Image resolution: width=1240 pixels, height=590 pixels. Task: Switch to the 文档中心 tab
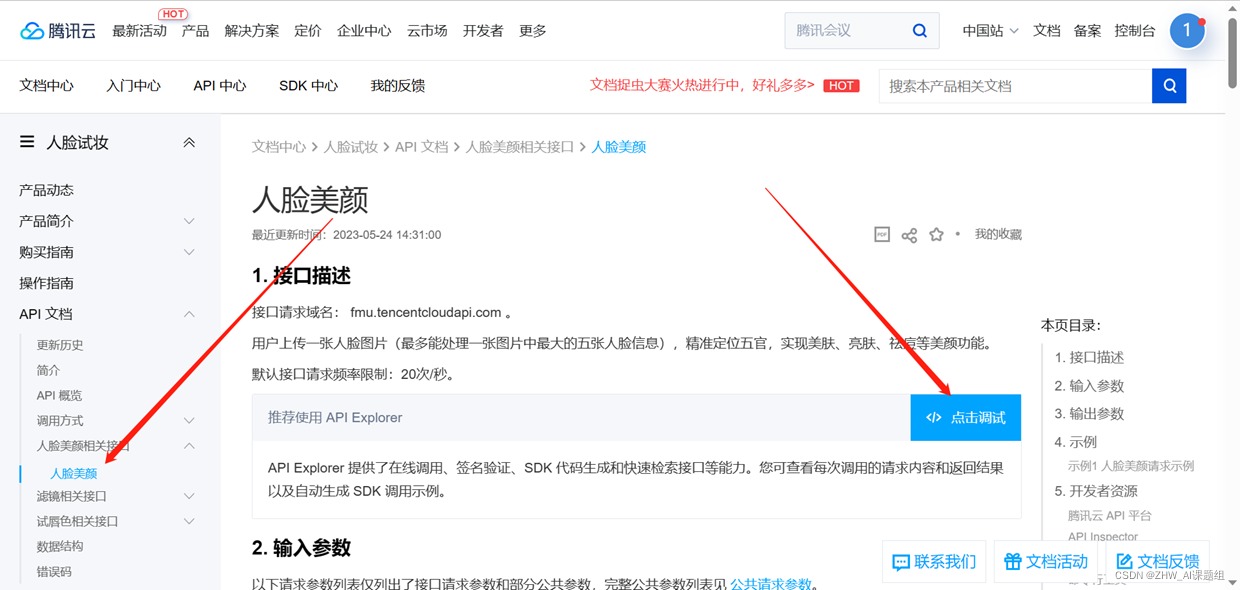click(46, 86)
